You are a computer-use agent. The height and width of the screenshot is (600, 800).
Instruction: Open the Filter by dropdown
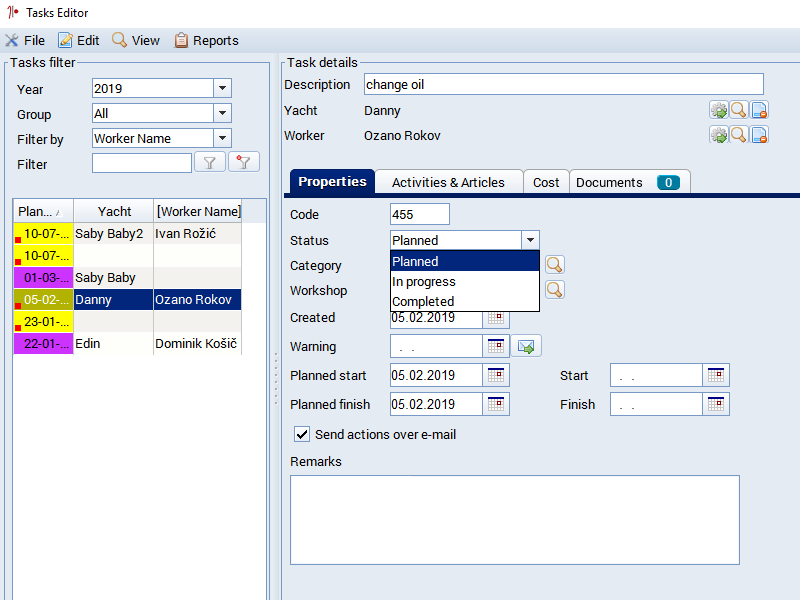tap(222, 138)
